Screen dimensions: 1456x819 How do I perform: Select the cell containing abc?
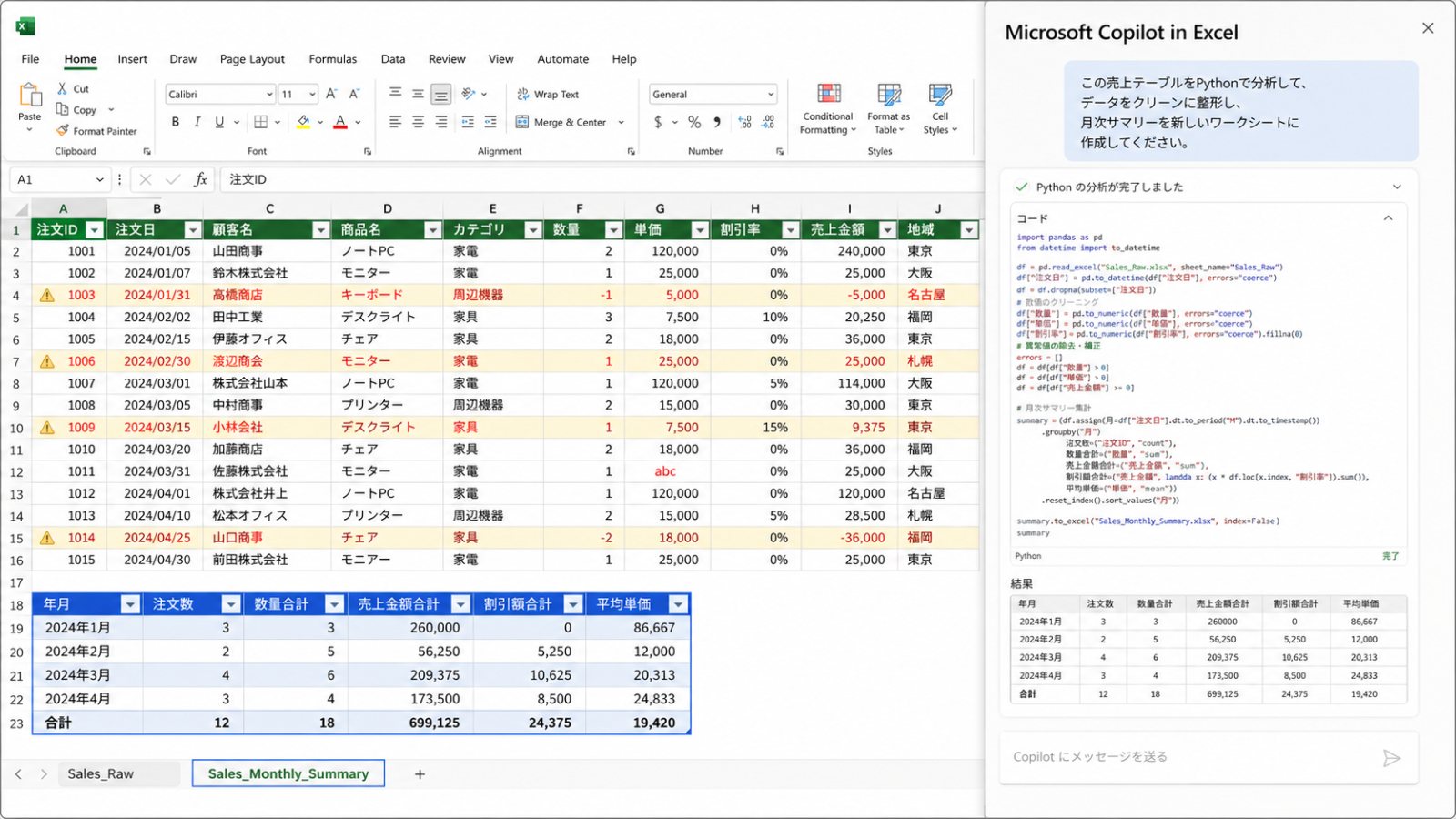click(665, 471)
